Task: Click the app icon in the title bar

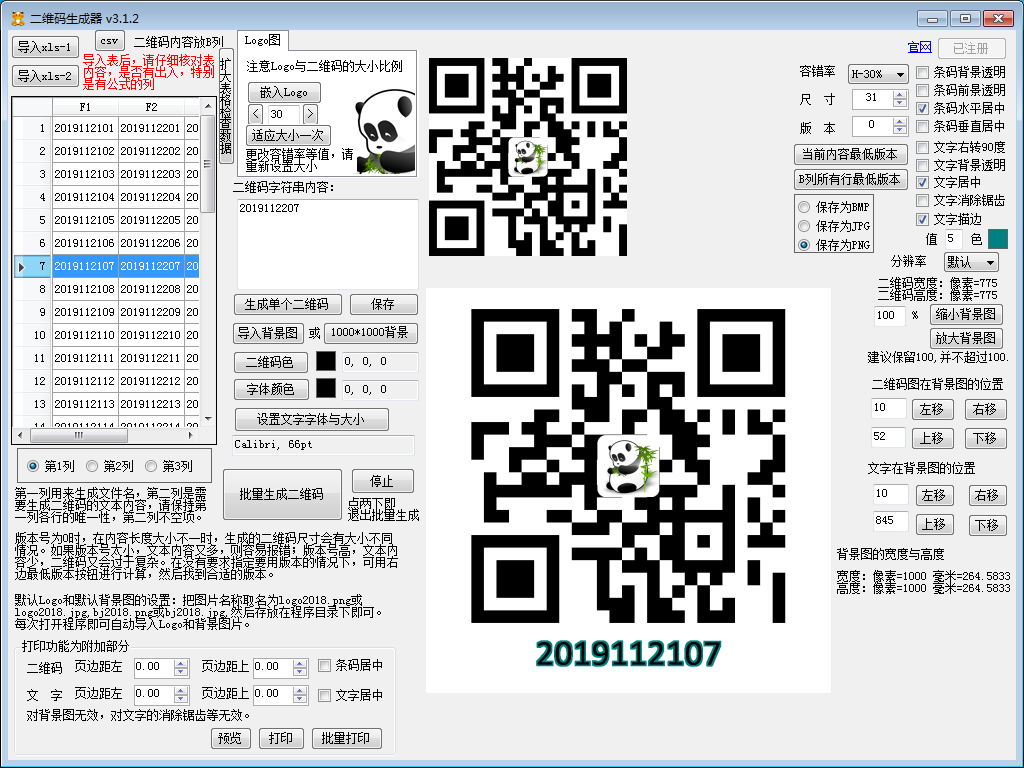Action: coord(18,18)
